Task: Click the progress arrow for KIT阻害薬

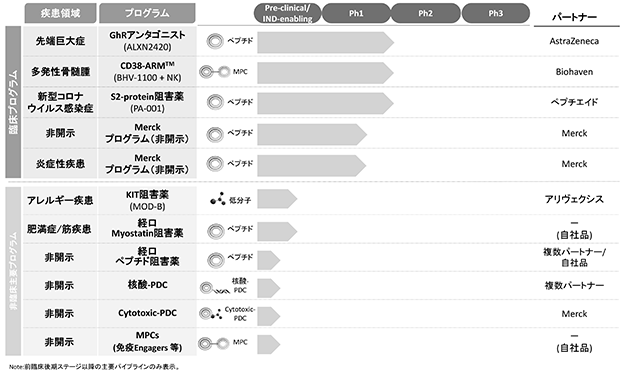Action: pyautogui.click(x=277, y=199)
